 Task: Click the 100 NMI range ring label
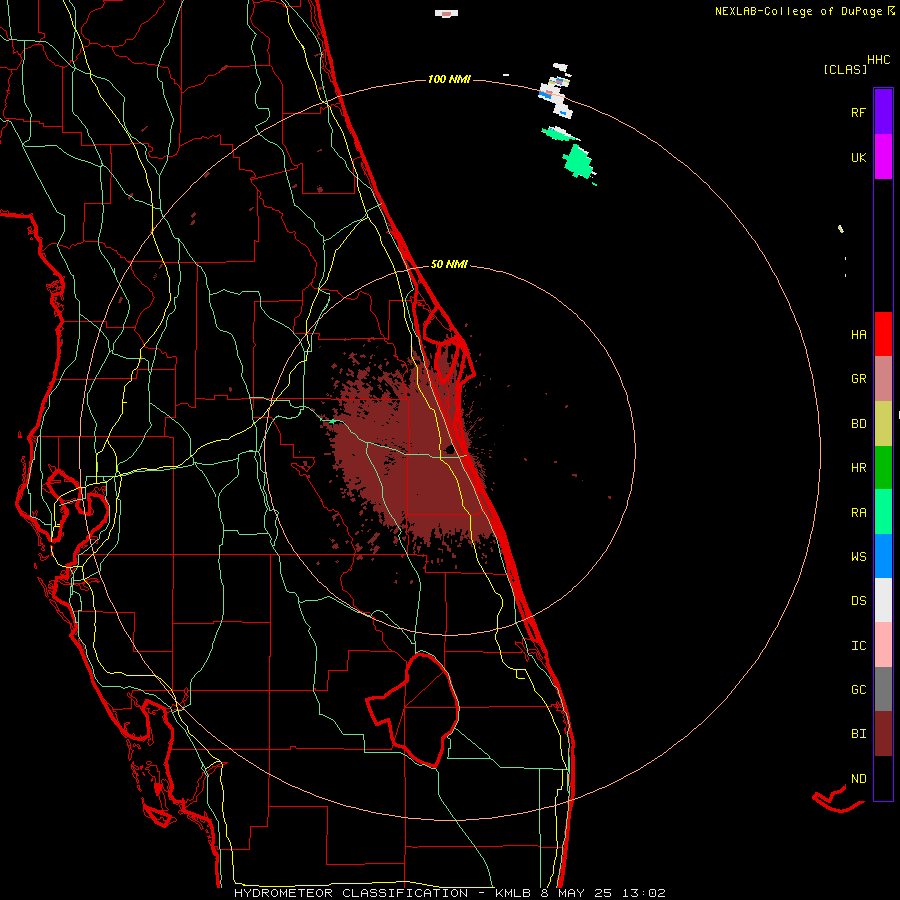coord(449,79)
